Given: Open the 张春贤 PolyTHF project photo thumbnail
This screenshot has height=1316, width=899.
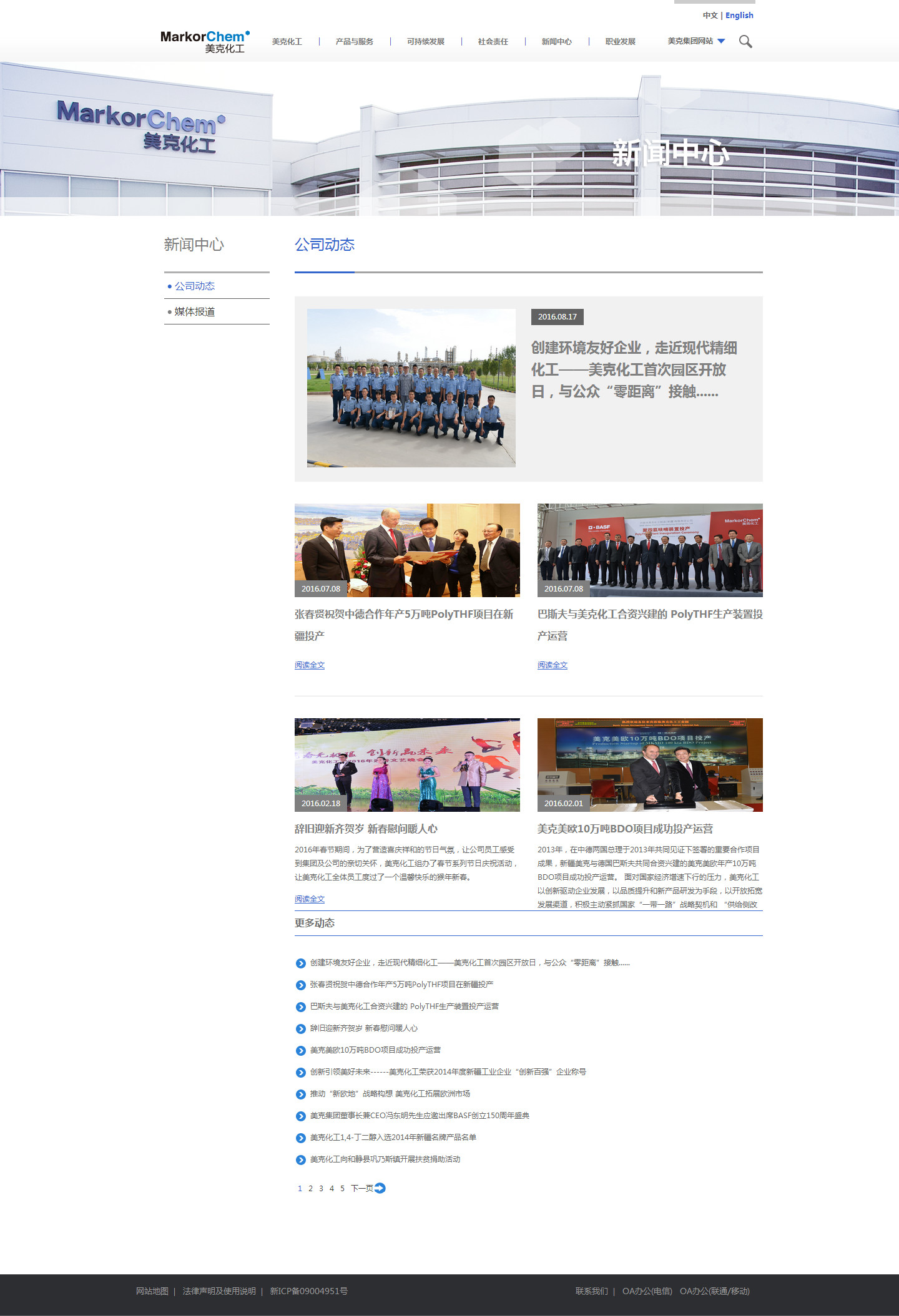Looking at the screenshot, I should (x=407, y=550).
